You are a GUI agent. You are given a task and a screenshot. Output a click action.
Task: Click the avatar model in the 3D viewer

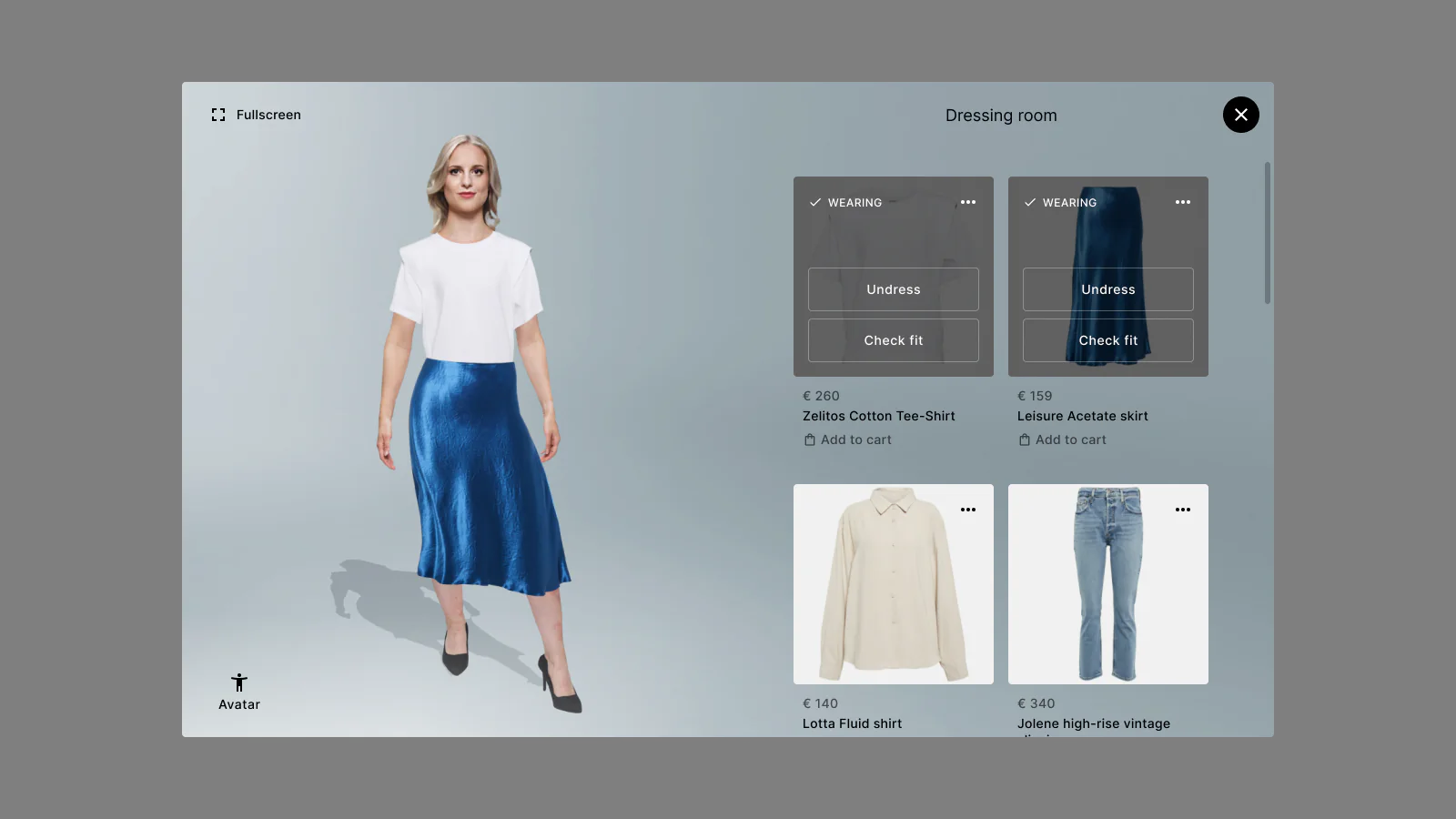[473, 409]
